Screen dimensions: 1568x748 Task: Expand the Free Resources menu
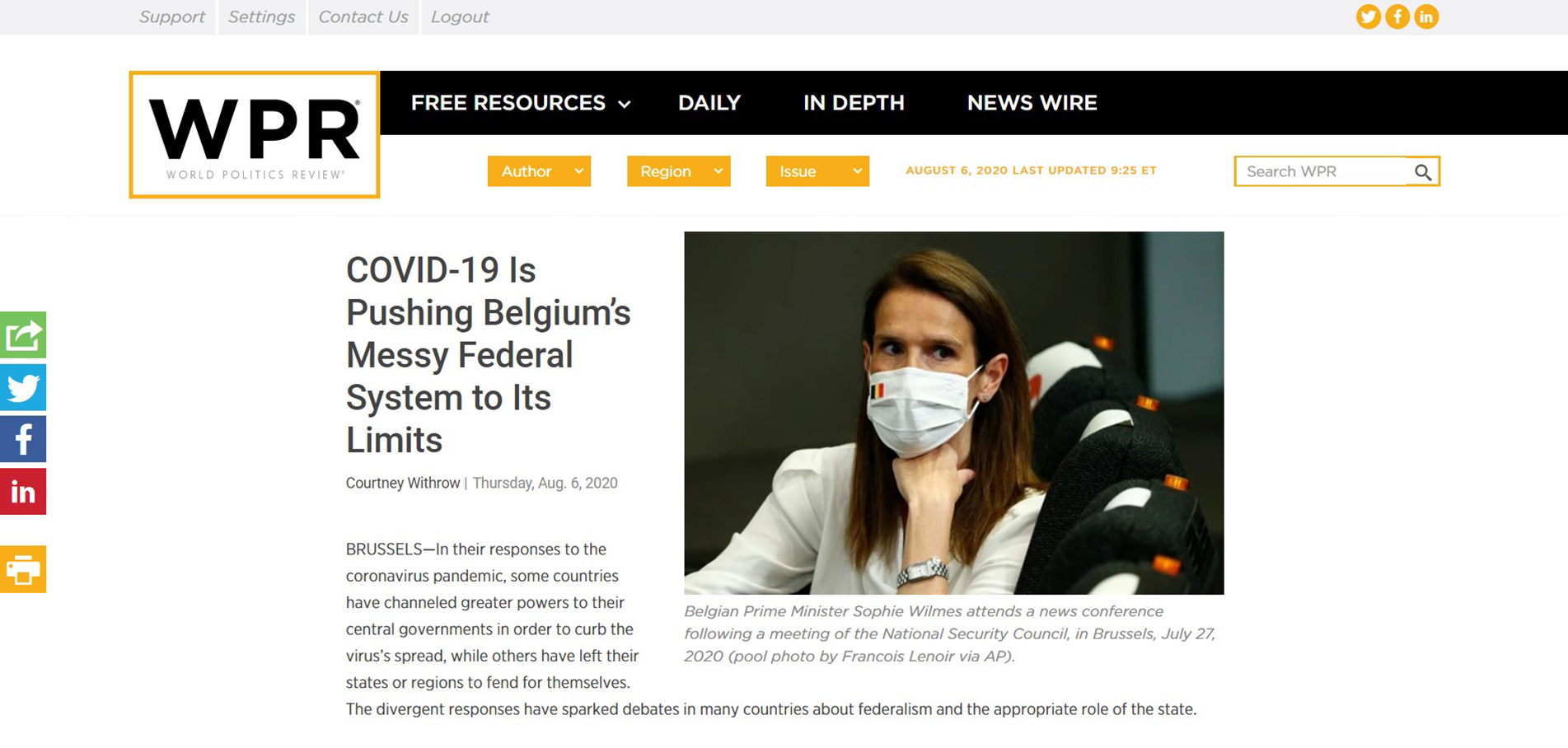521,103
